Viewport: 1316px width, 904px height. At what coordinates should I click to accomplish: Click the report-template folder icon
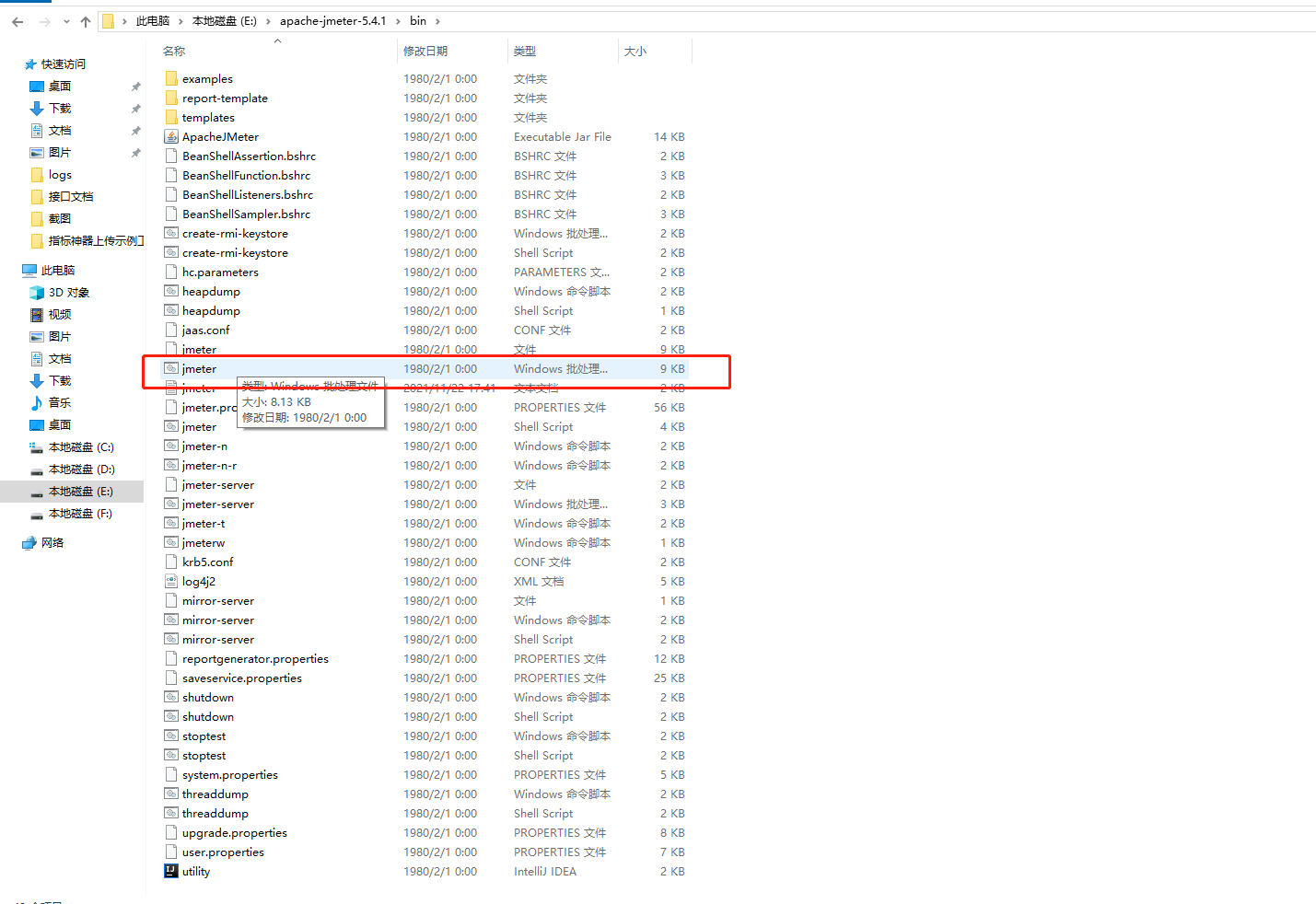coord(171,98)
